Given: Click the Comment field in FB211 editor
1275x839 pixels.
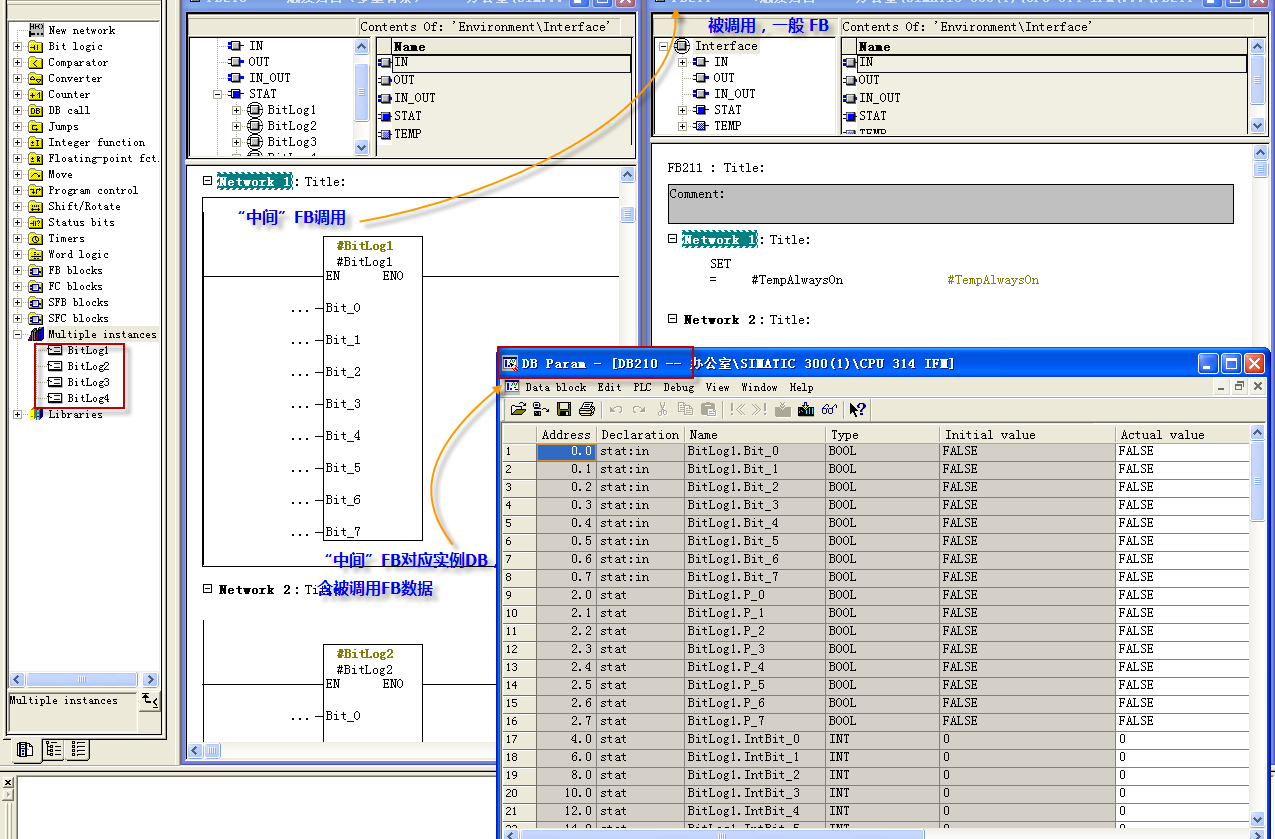Looking at the screenshot, I should 950,204.
